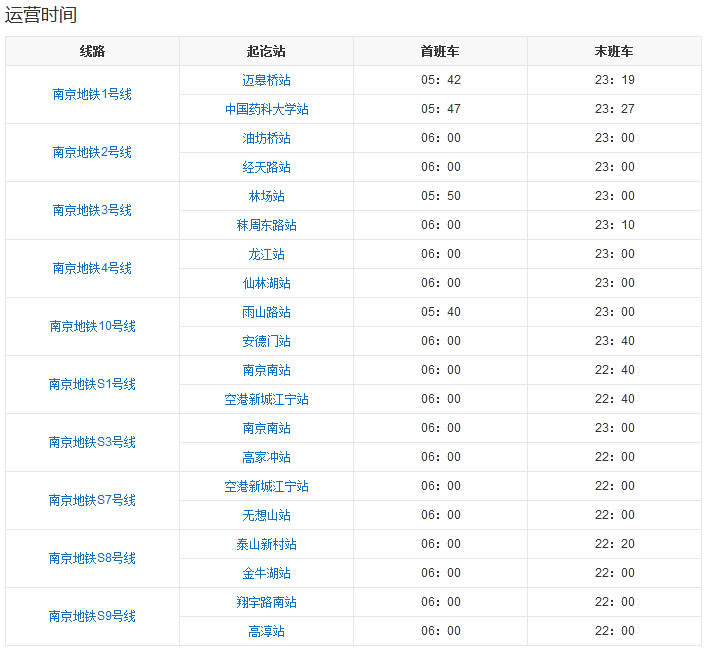Click the 末班车 column header

pyautogui.click(x=614, y=51)
